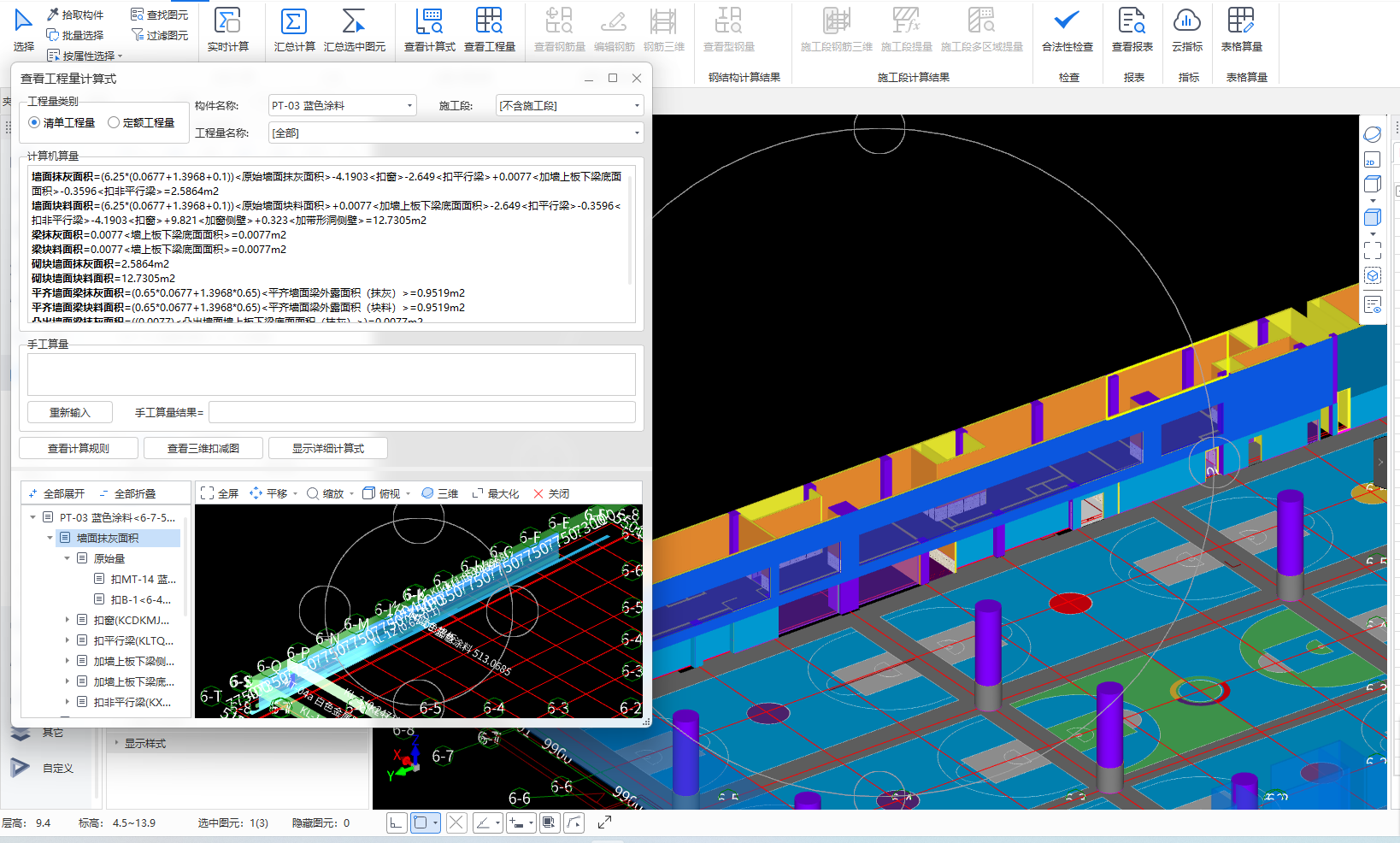Click the 缩放 zoom tool in preview toolbar

(330, 493)
